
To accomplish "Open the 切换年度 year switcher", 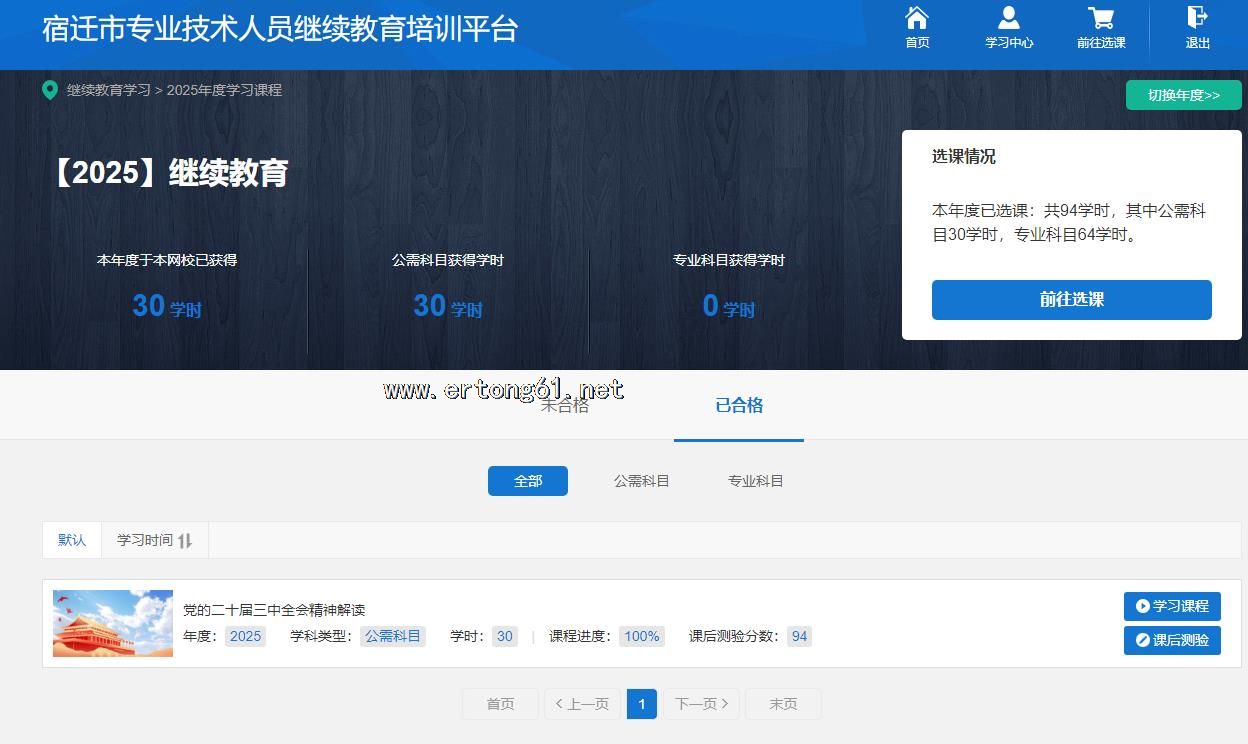I will (x=1183, y=95).
